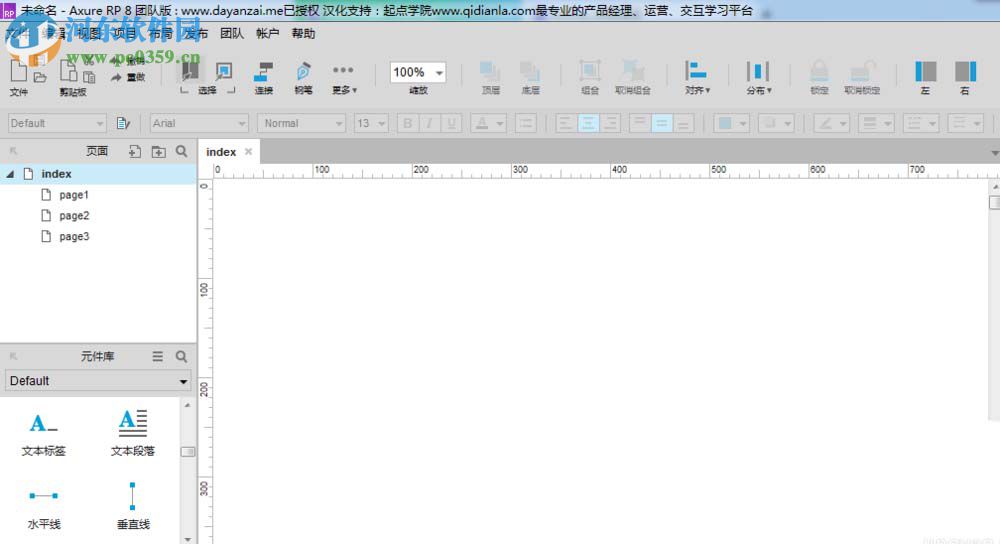
Task: Open the fill color picker
Action: (731, 123)
